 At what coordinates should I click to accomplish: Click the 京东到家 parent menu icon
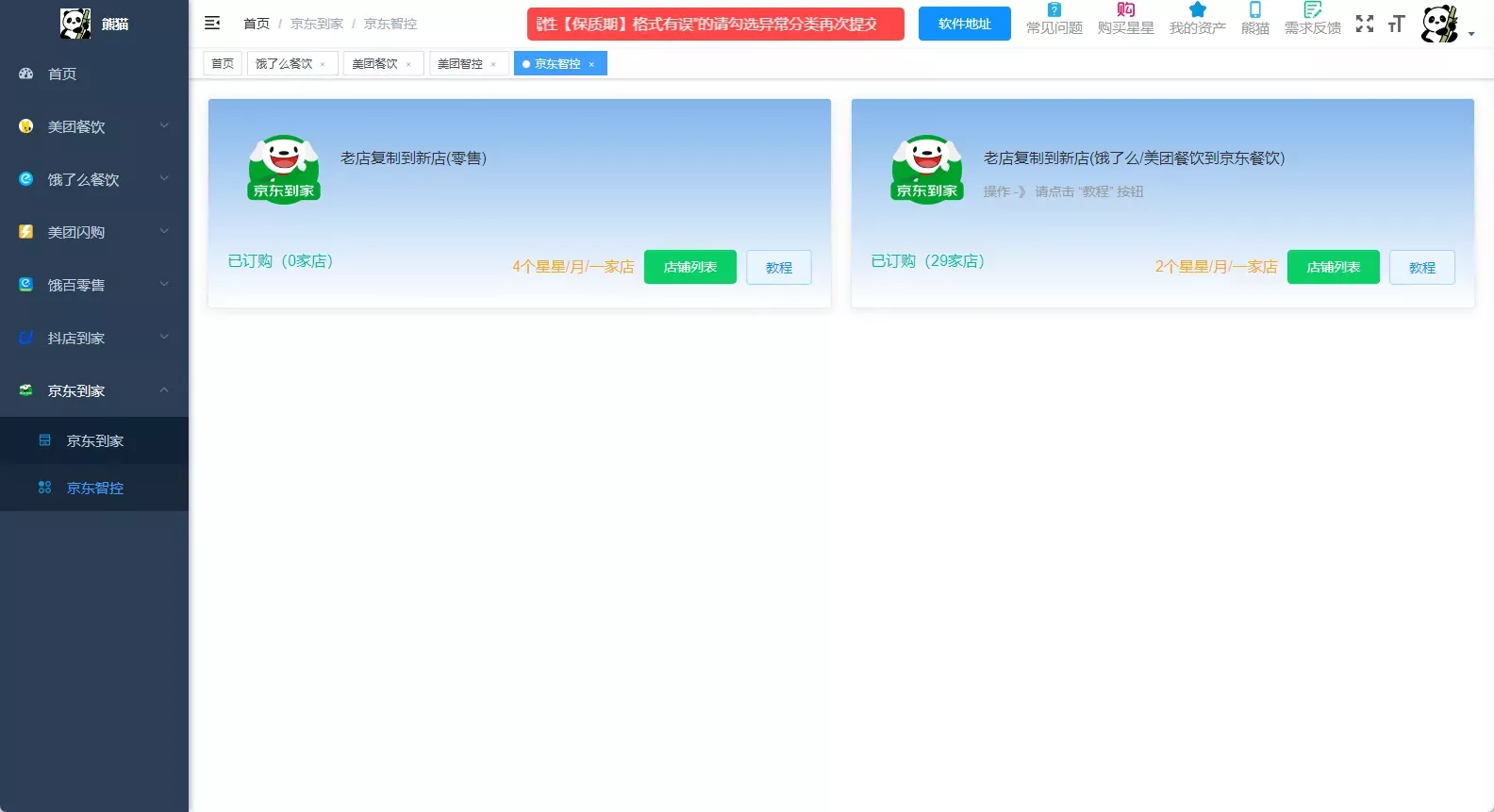(x=26, y=390)
